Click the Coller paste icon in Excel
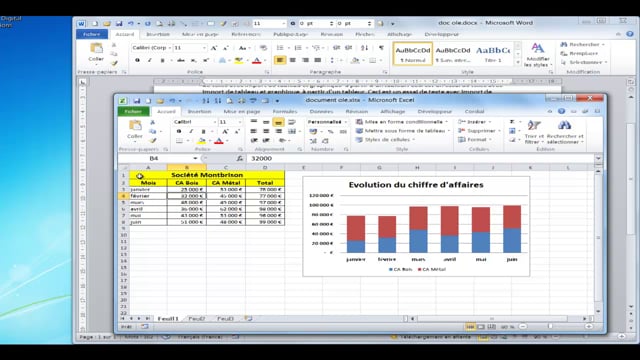The image size is (640, 360). (135, 126)
